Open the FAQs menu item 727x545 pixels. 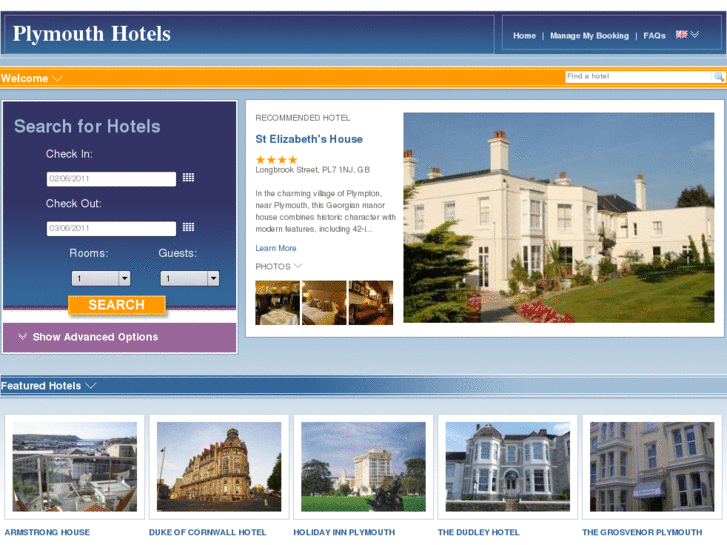coord(654,36)
